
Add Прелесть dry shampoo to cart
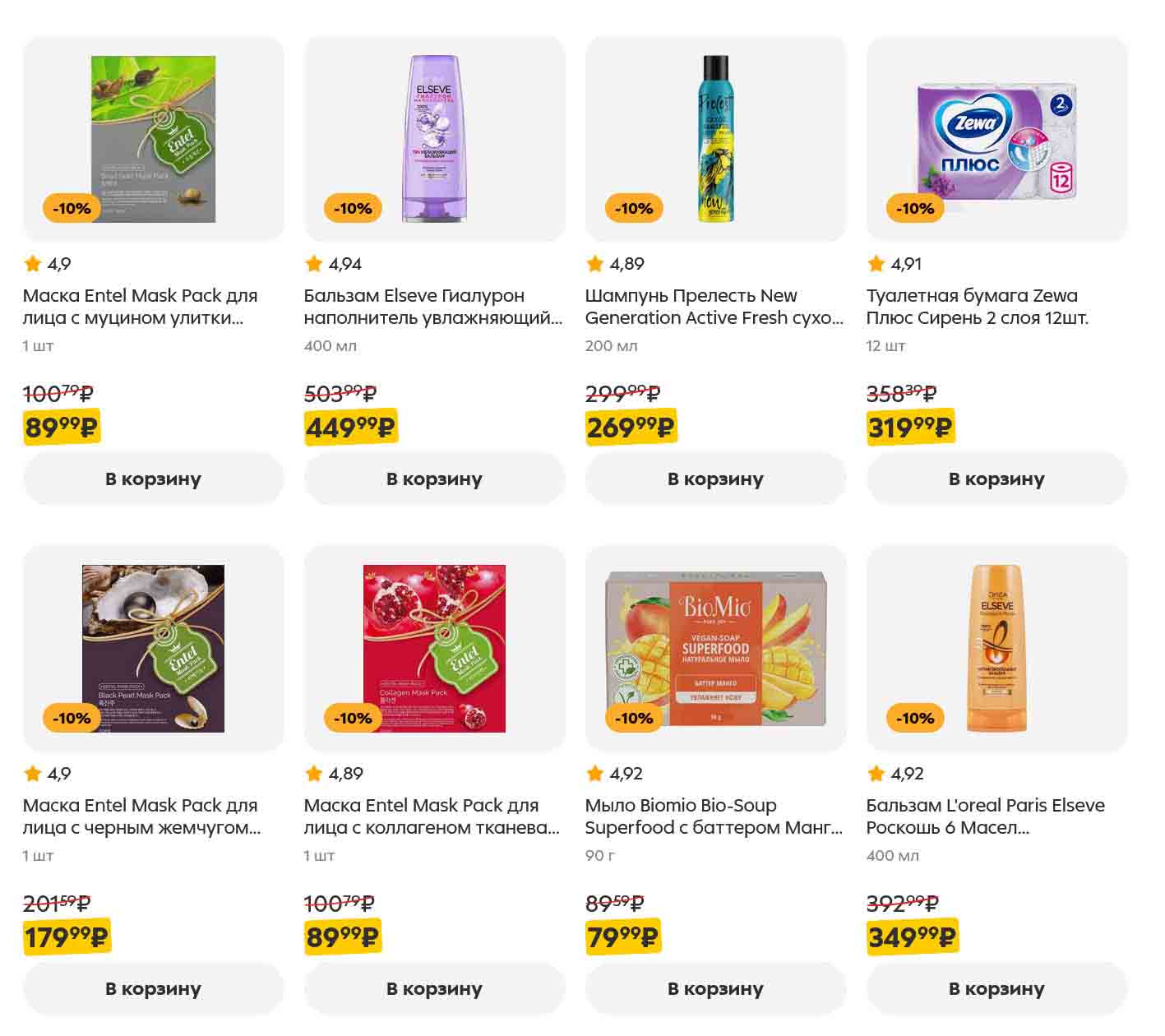715,479
